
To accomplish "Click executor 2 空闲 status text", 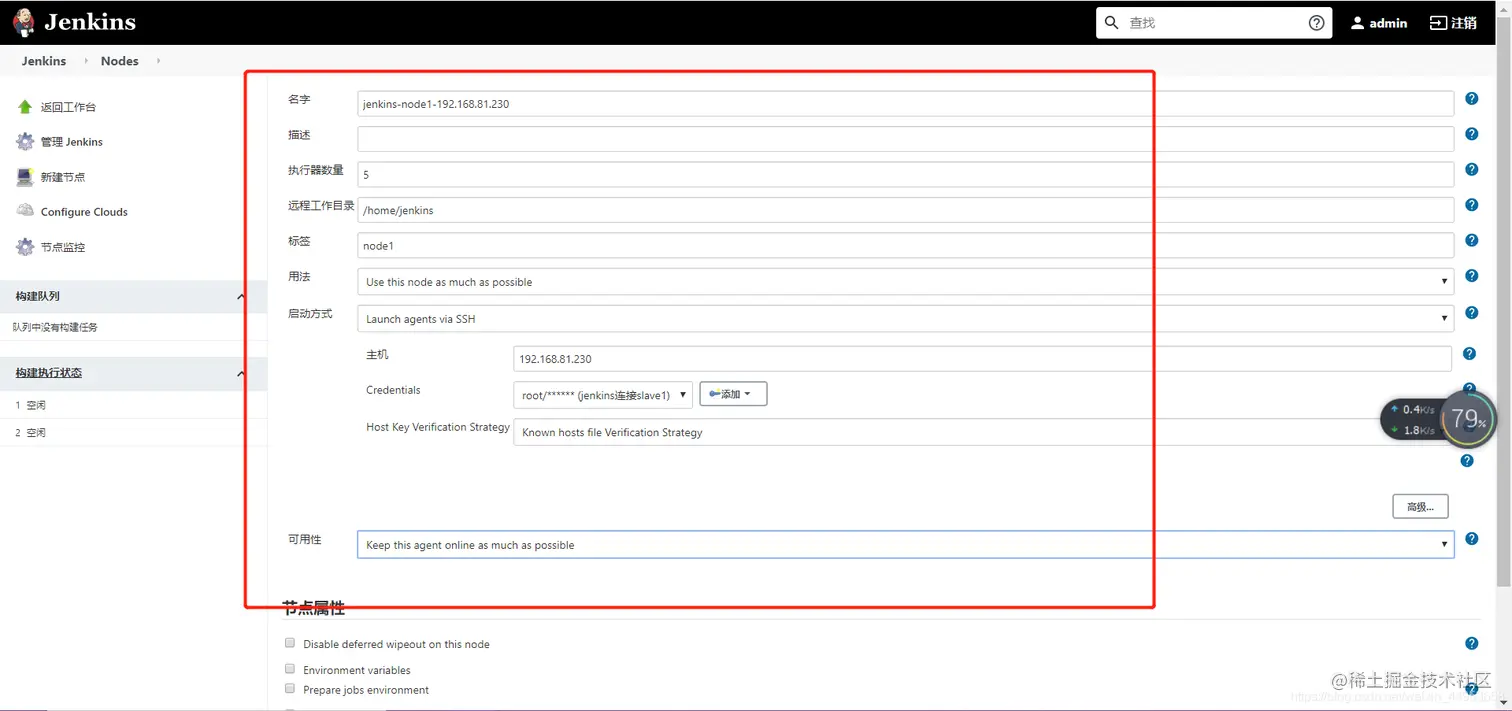I will pos(36,433).
